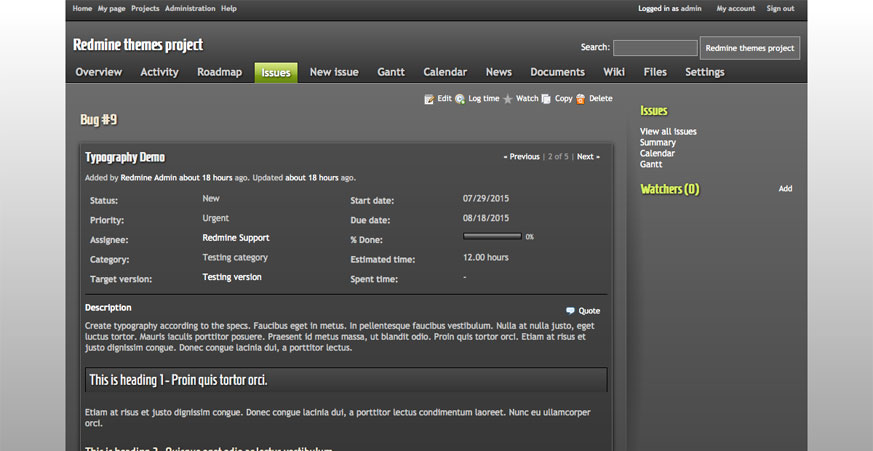Click the heading 1 Proin quis tortor orci
This screenshot has height=451, width=873.
click(x=178, y=380)
